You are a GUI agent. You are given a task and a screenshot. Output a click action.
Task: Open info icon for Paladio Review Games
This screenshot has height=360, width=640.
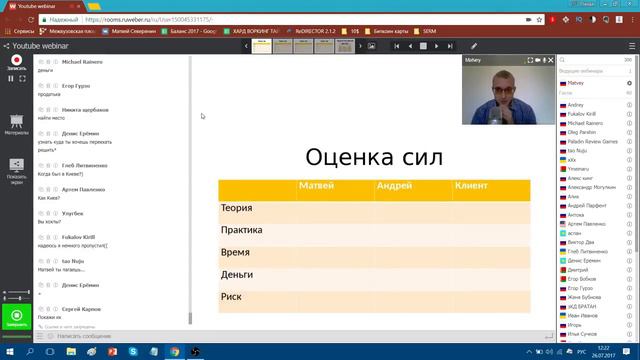[629, 142]
